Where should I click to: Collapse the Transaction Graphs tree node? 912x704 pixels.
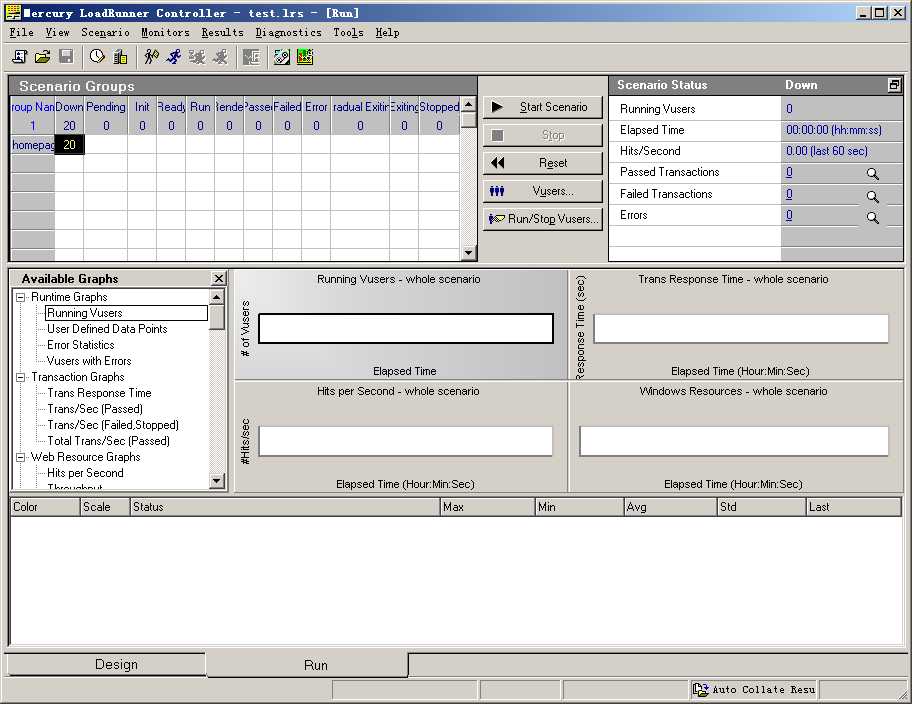tap(20, 378)
